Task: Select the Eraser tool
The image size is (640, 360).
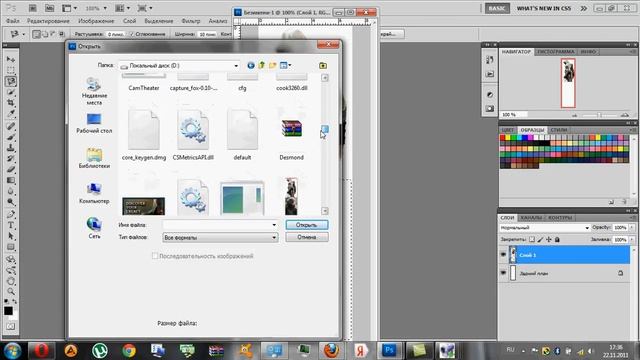Action: 11,169
